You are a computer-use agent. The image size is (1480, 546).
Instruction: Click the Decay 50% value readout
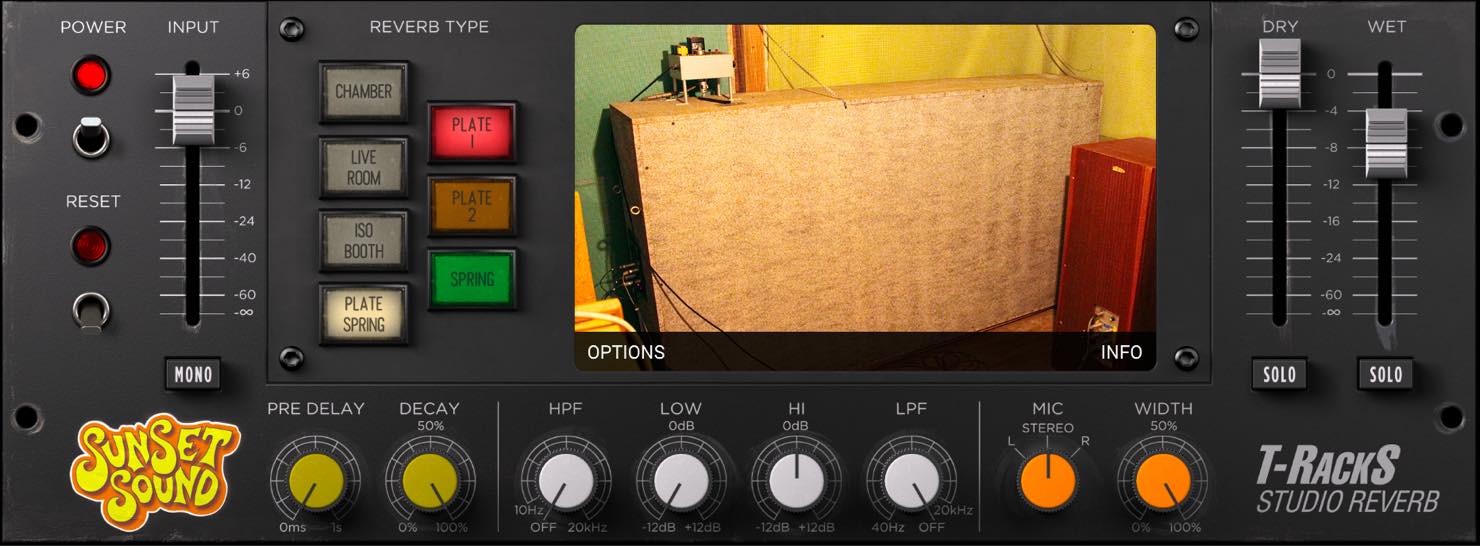429,427
